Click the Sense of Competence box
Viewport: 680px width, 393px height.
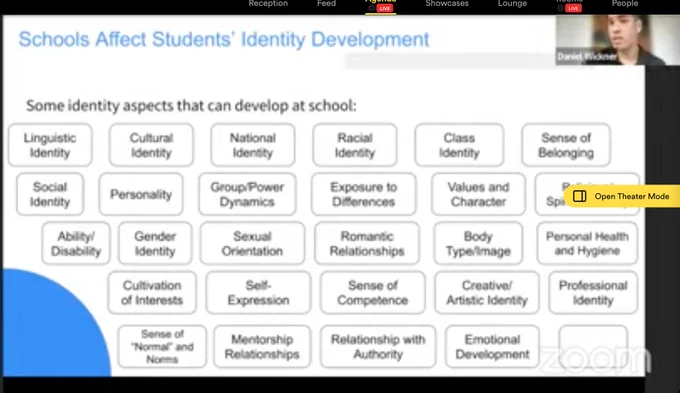click(373, 293)
